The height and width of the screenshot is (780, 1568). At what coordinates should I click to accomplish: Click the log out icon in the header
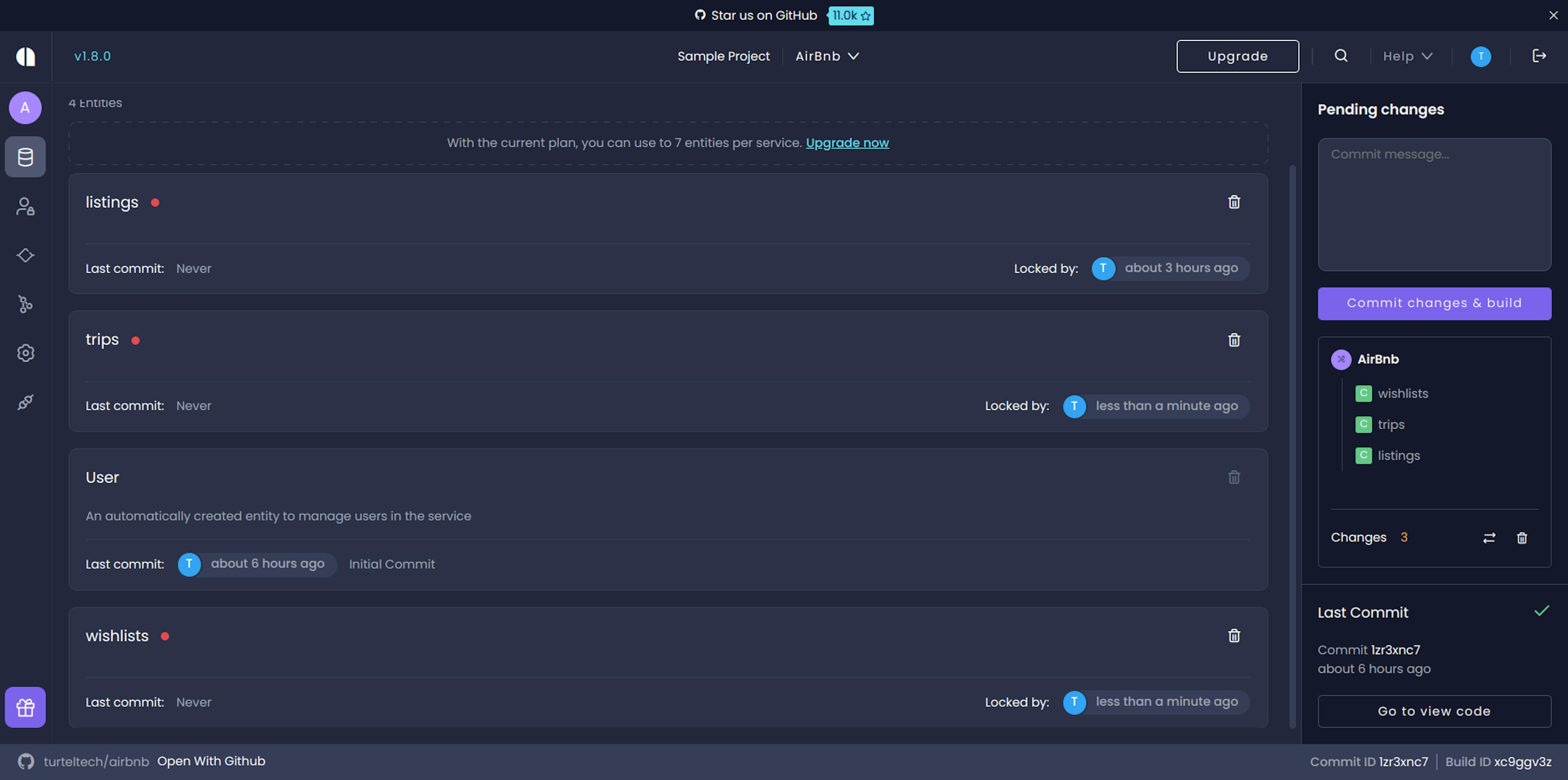(x=1539, y=56)
